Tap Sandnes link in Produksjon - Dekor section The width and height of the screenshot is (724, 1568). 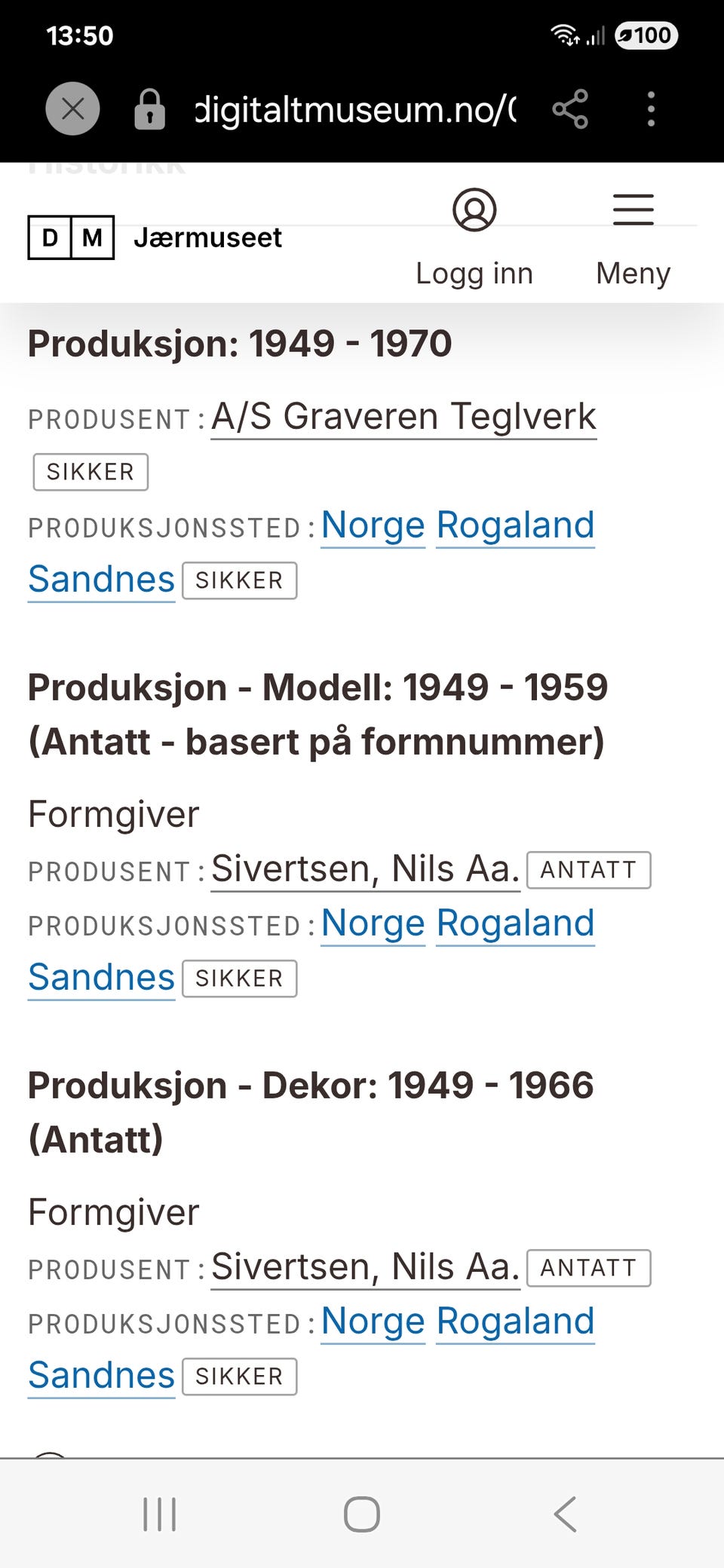point(101,1376)
